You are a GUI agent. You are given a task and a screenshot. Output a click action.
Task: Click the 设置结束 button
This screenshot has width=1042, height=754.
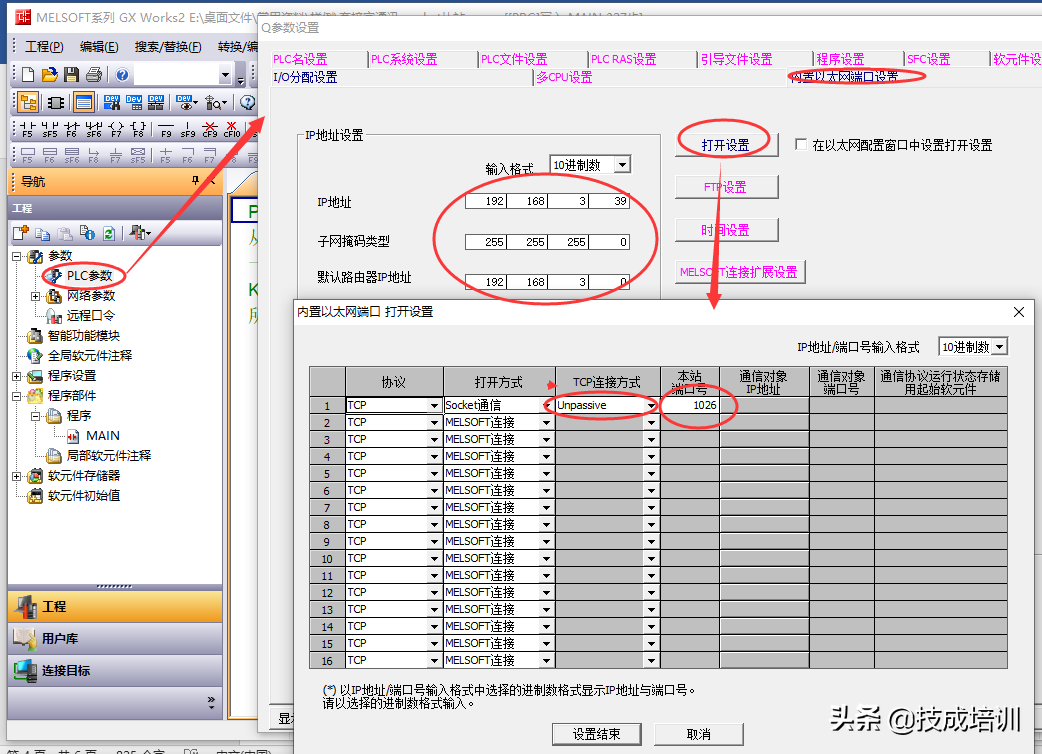coord(596,734)
